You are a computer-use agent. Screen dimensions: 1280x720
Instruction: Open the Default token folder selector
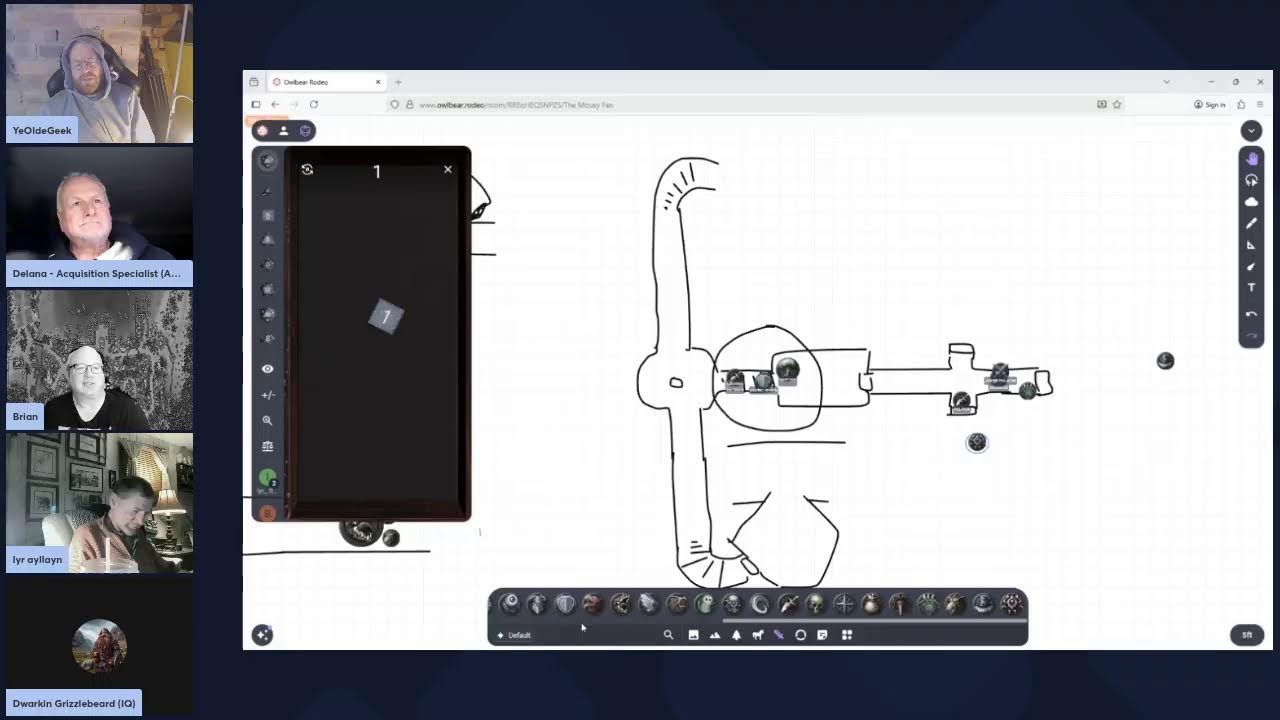(x=517, y=635)
